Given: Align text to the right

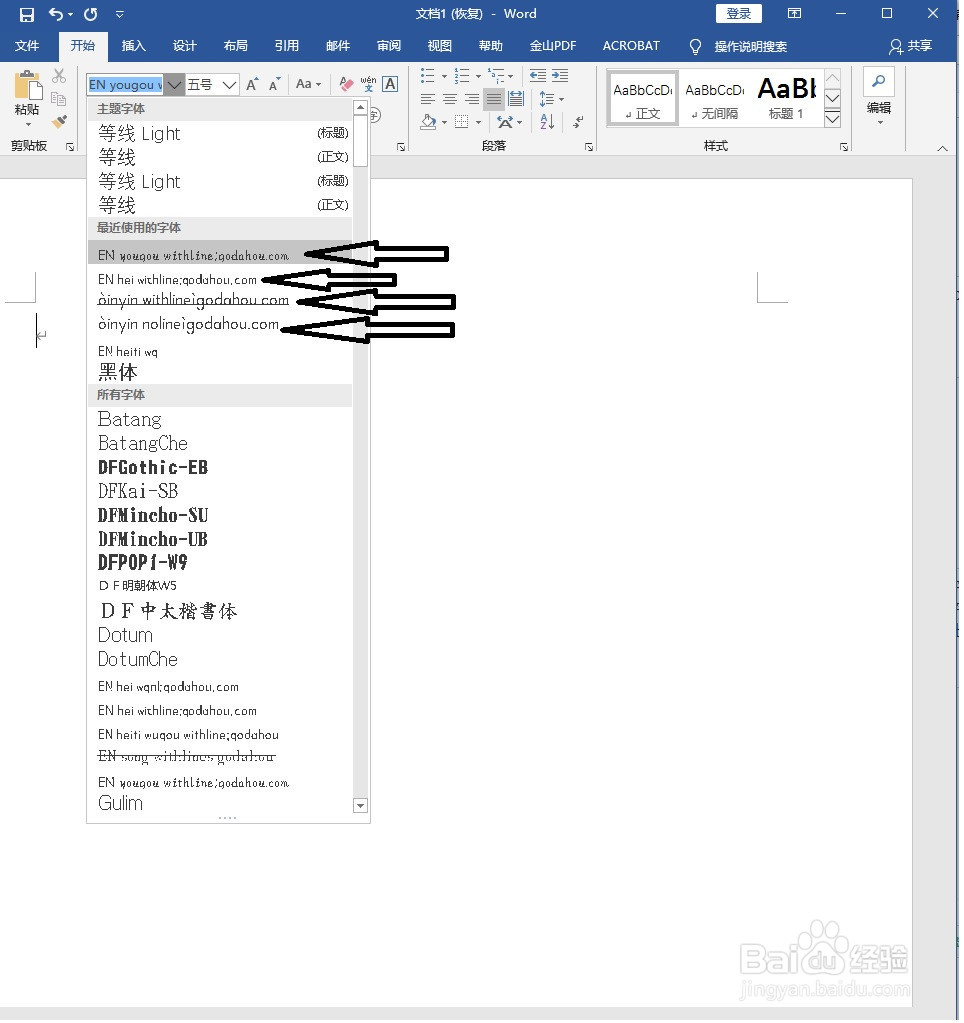Looking at the screenshot, I should click(x=472, y=99).
